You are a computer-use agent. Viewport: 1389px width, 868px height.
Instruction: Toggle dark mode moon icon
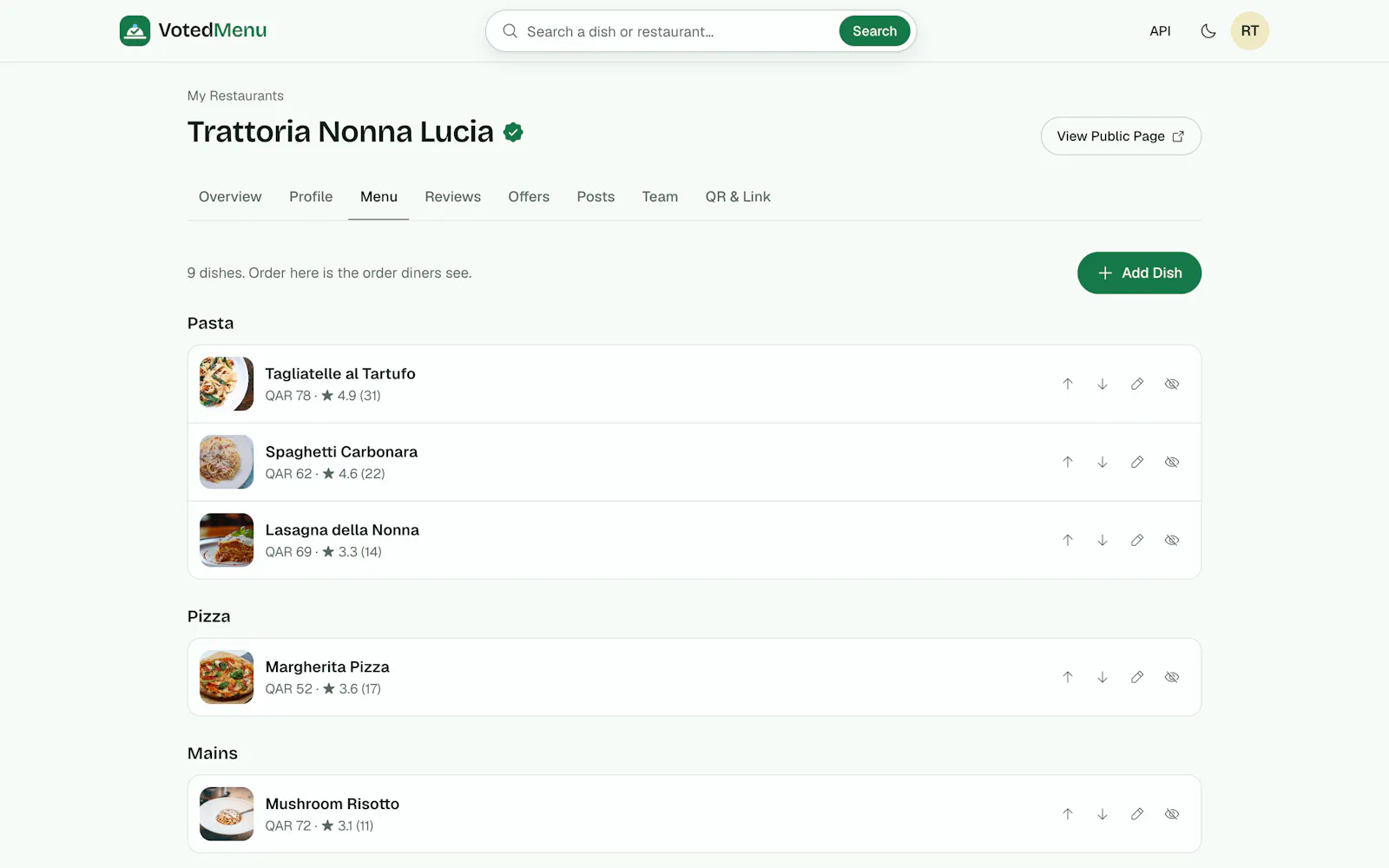tap(1208, 31)
